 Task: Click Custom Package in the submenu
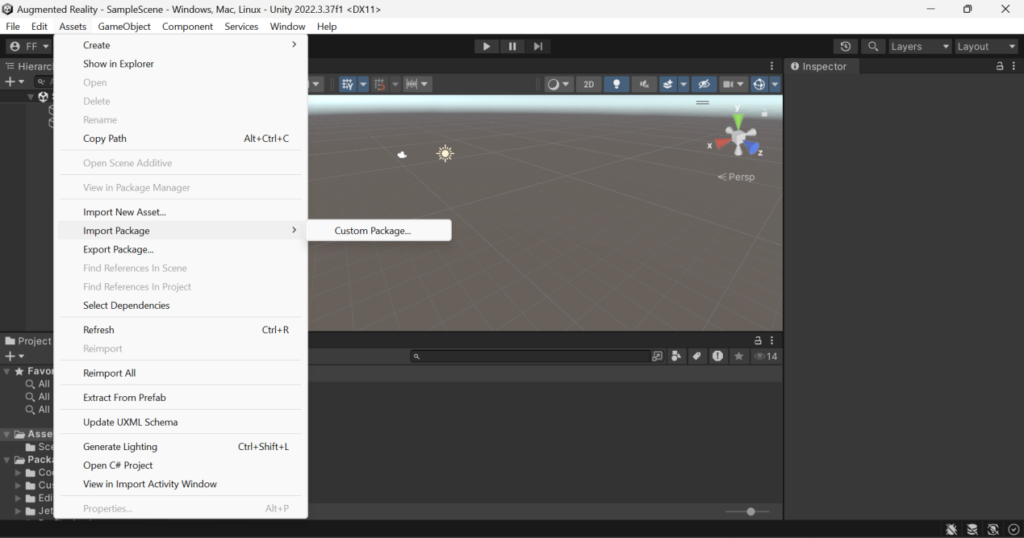(x=372, y=230)
